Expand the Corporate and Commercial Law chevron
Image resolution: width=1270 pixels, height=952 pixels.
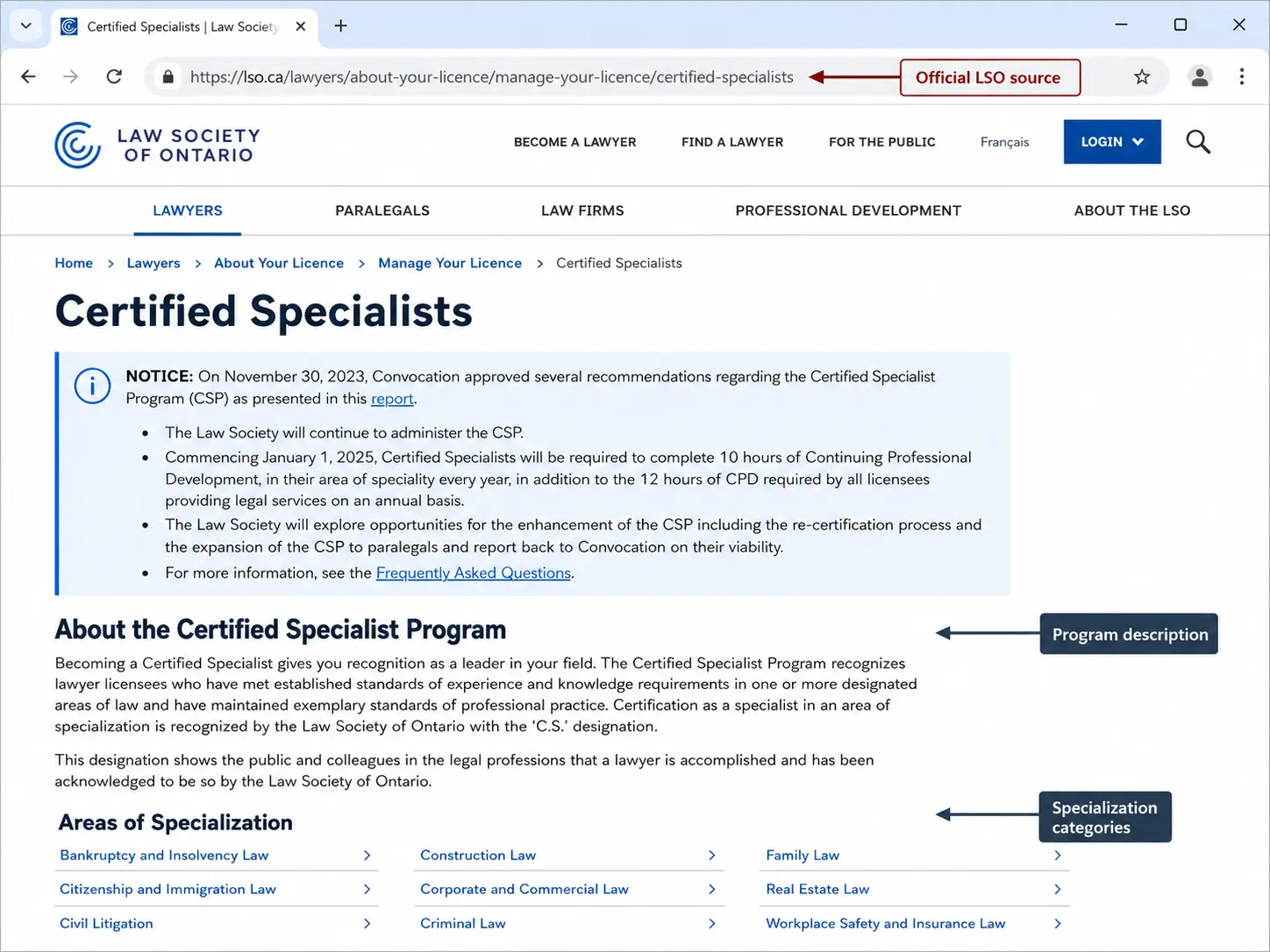tap(712, 889)
